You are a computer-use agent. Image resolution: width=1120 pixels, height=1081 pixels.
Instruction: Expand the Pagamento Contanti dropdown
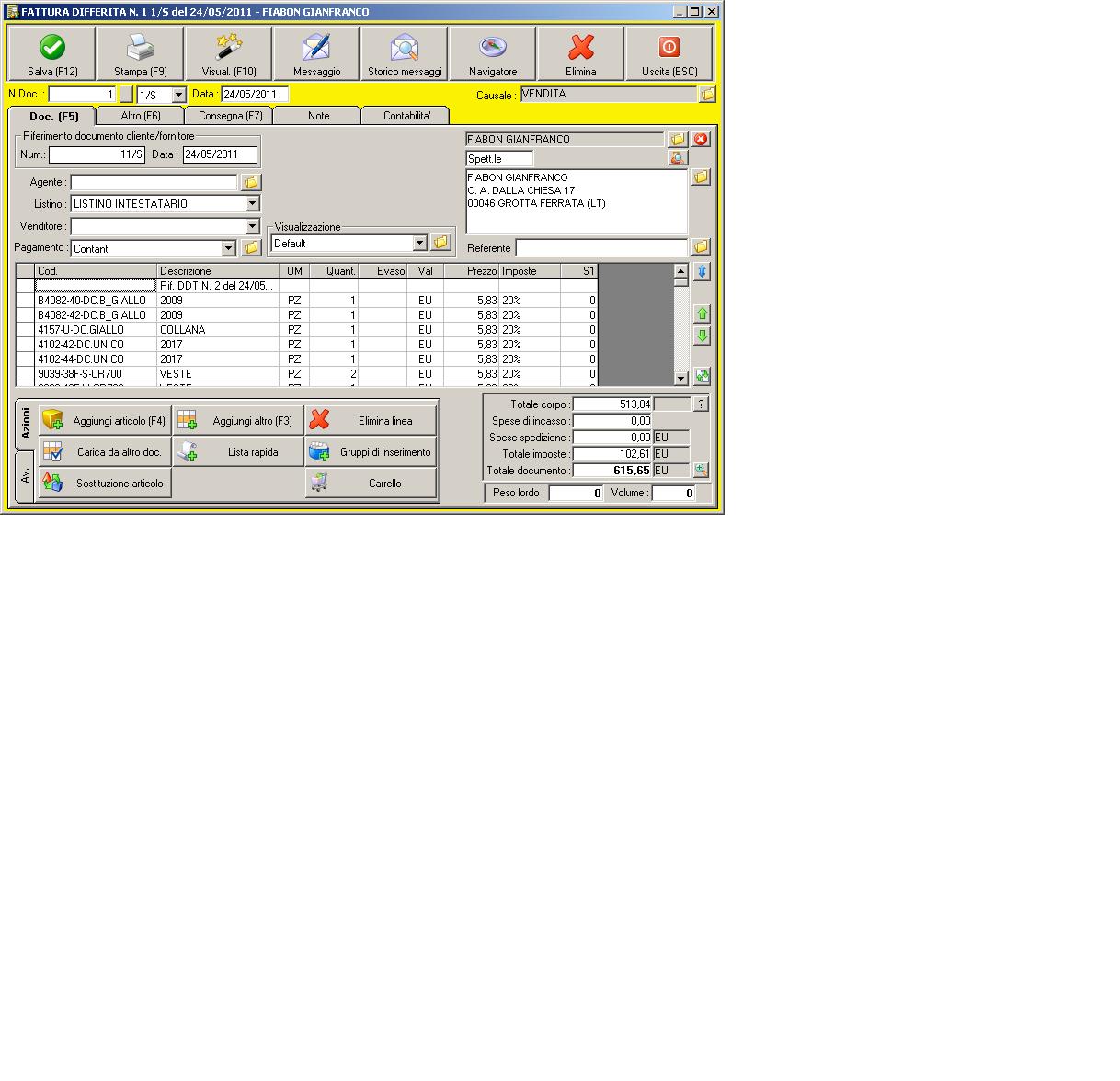(229, 248)
